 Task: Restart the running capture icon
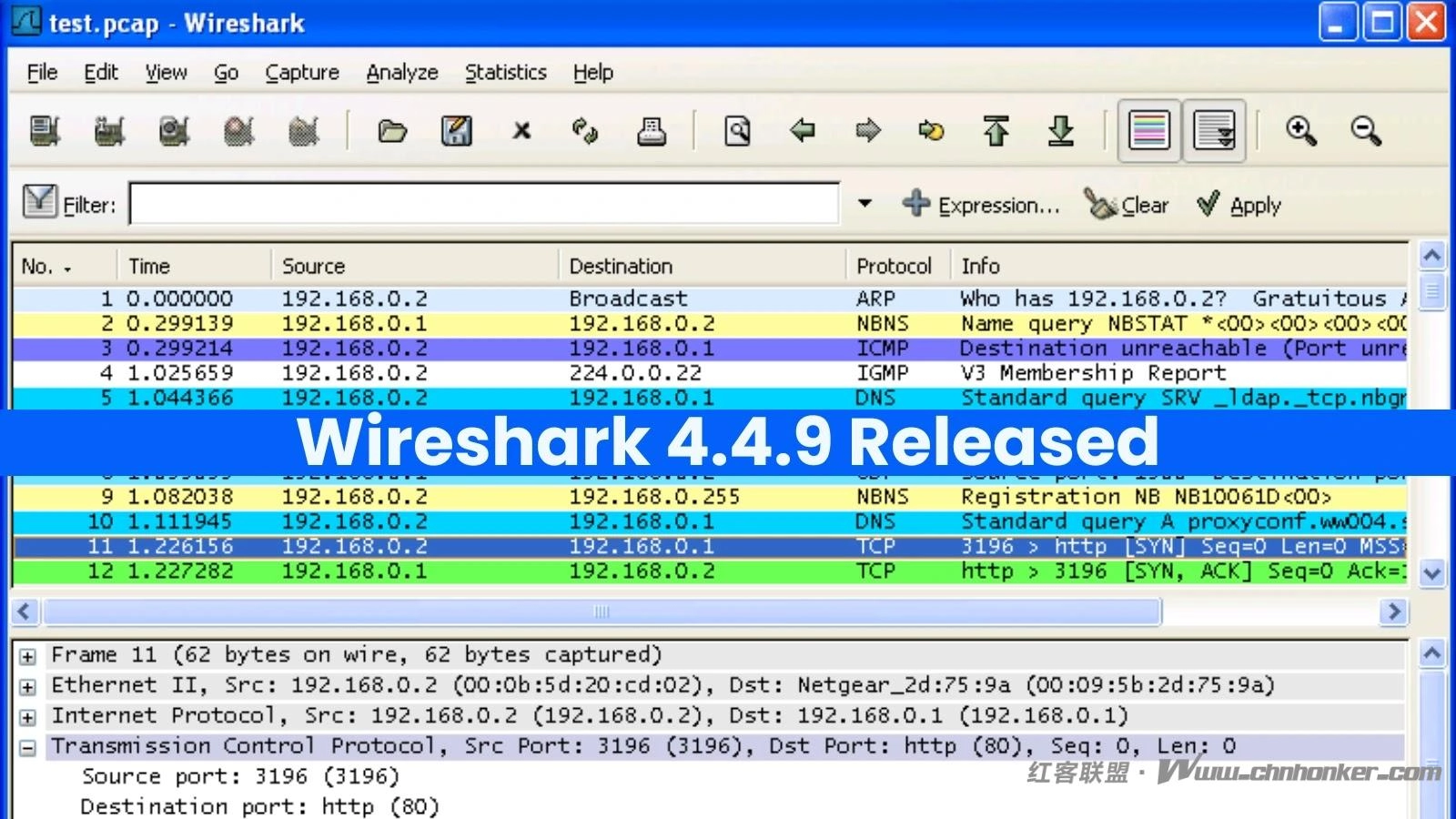[x=304, y=131]
